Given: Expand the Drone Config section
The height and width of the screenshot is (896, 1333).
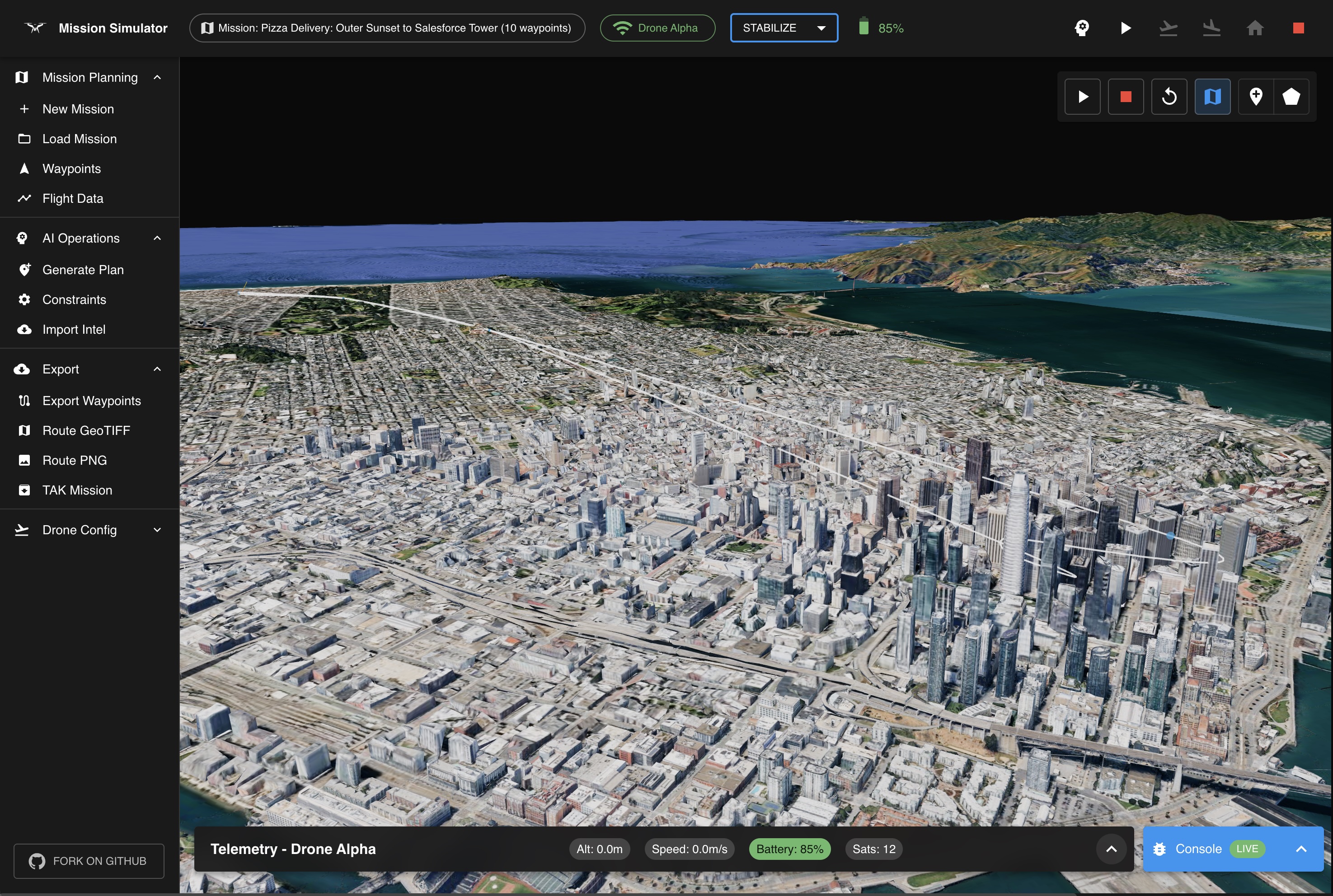Looking at the screenshot, I should pos(89,530).
